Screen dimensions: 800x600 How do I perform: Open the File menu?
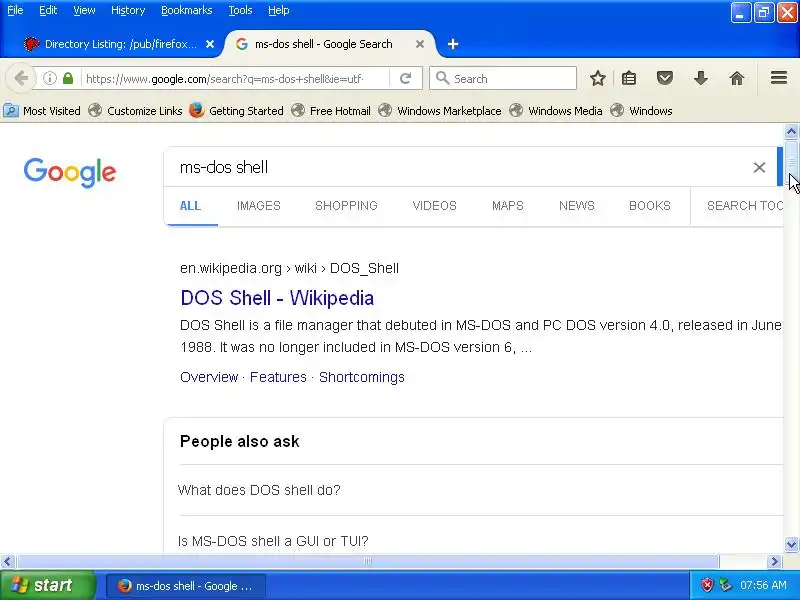pyautogui.click(x=15, y=10)
